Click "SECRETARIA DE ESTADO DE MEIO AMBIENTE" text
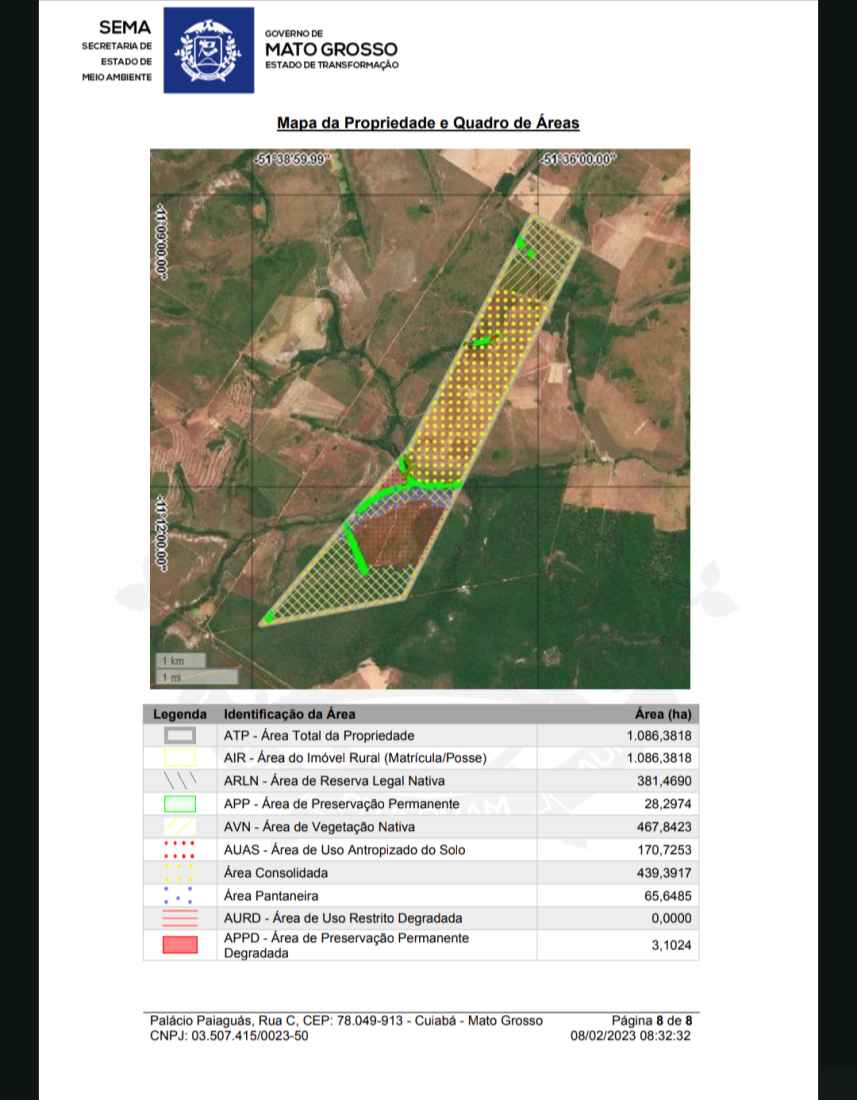This screenshot has height=1100, width=857. click(117, 62)
